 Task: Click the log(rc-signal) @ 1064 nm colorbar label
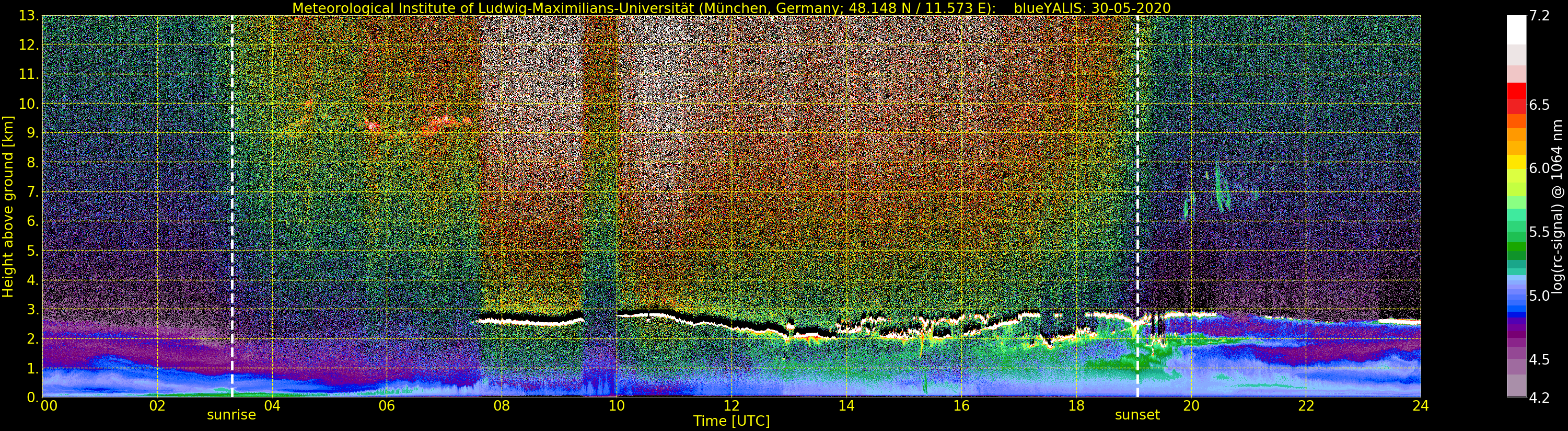tap(1558, 206)
